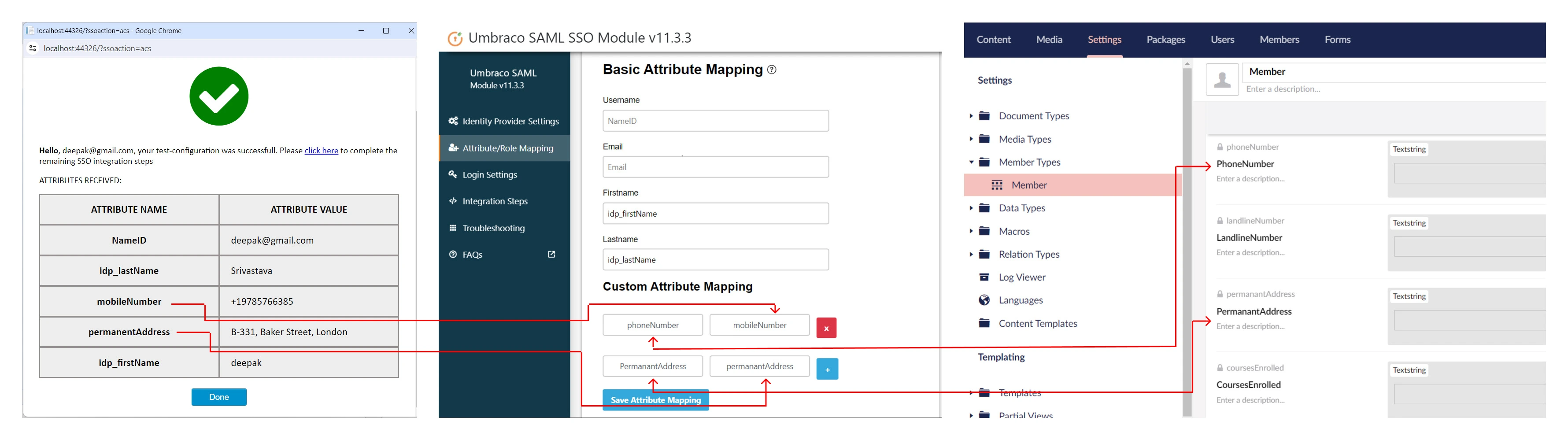Follow the 'click here' link
1568x440 pixels.
[322, 150]
